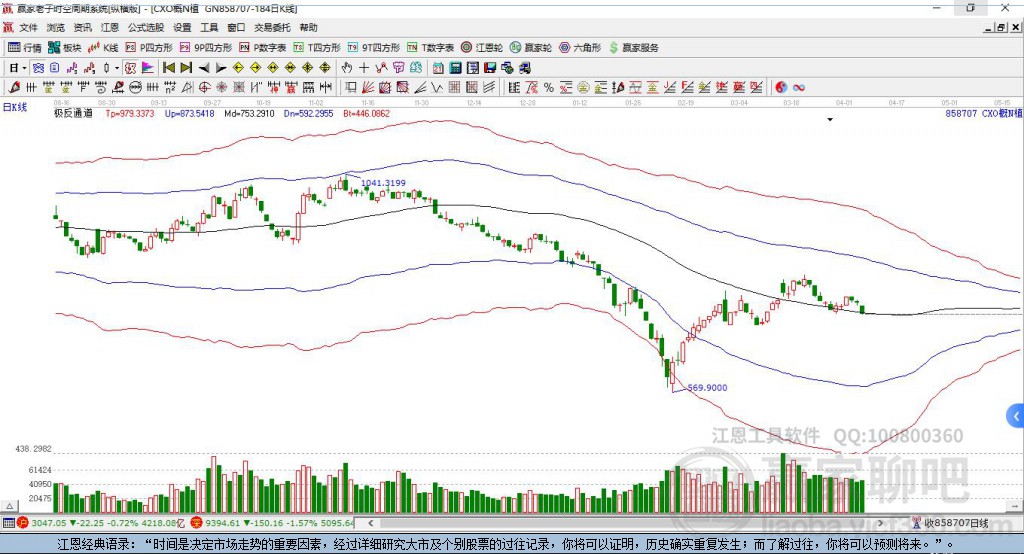
Task: Open the 赢家轮 wheel tool
Action: 531,48
